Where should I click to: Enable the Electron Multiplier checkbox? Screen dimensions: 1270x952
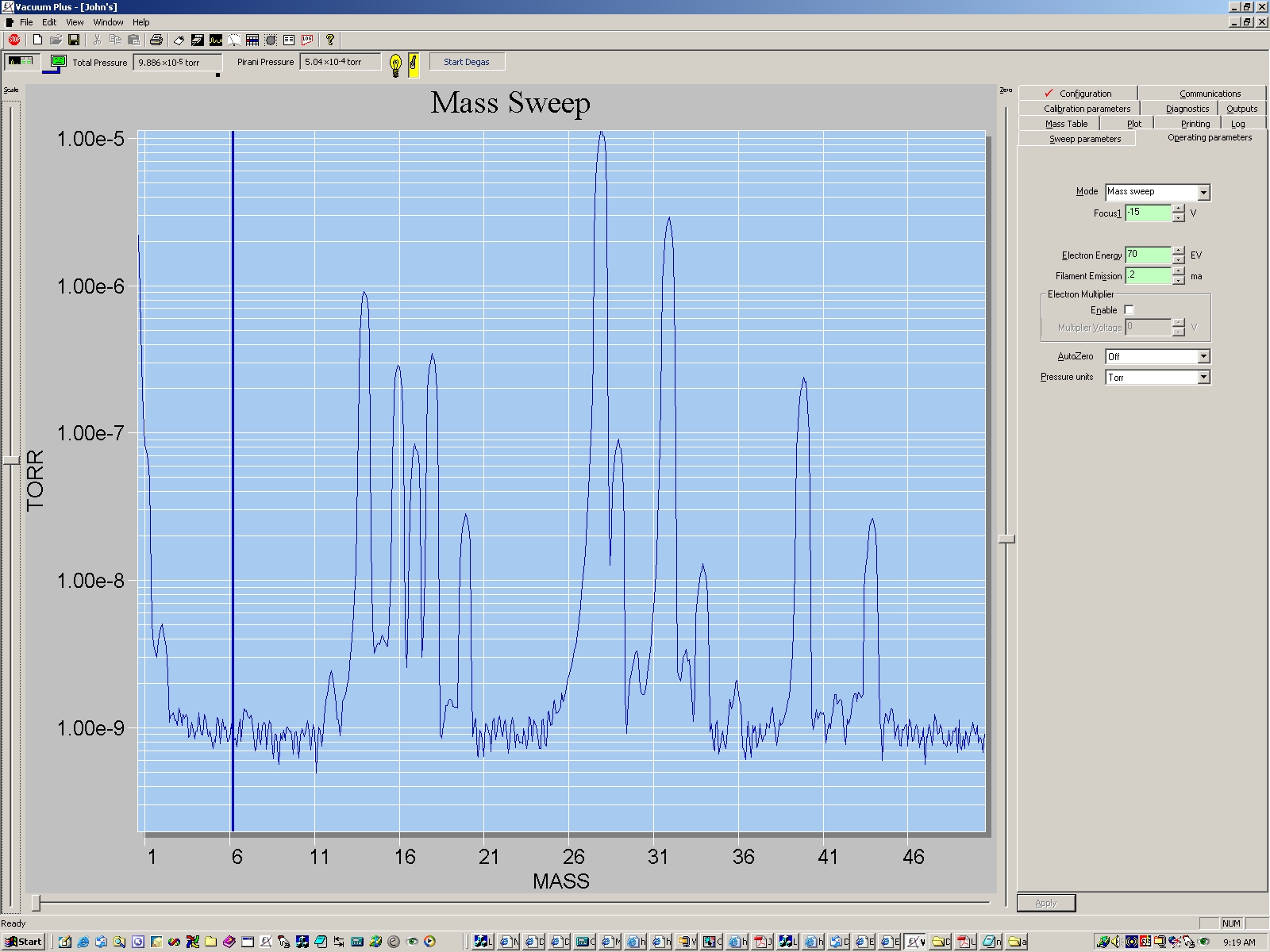pos(1129,310)
